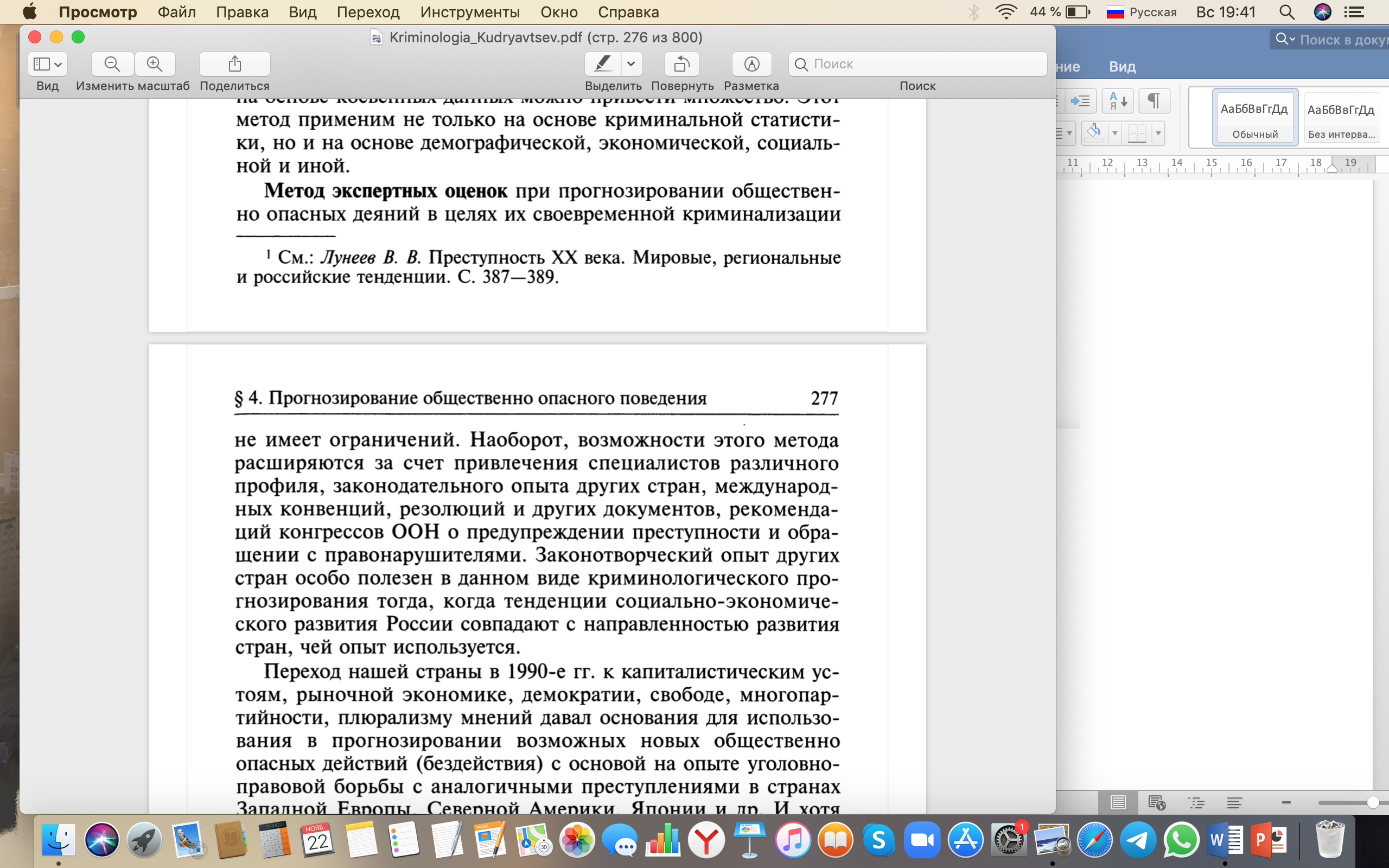Rotate the page with the Rotate button
This screenshot has width=1389, height=868.
point(682,63)
